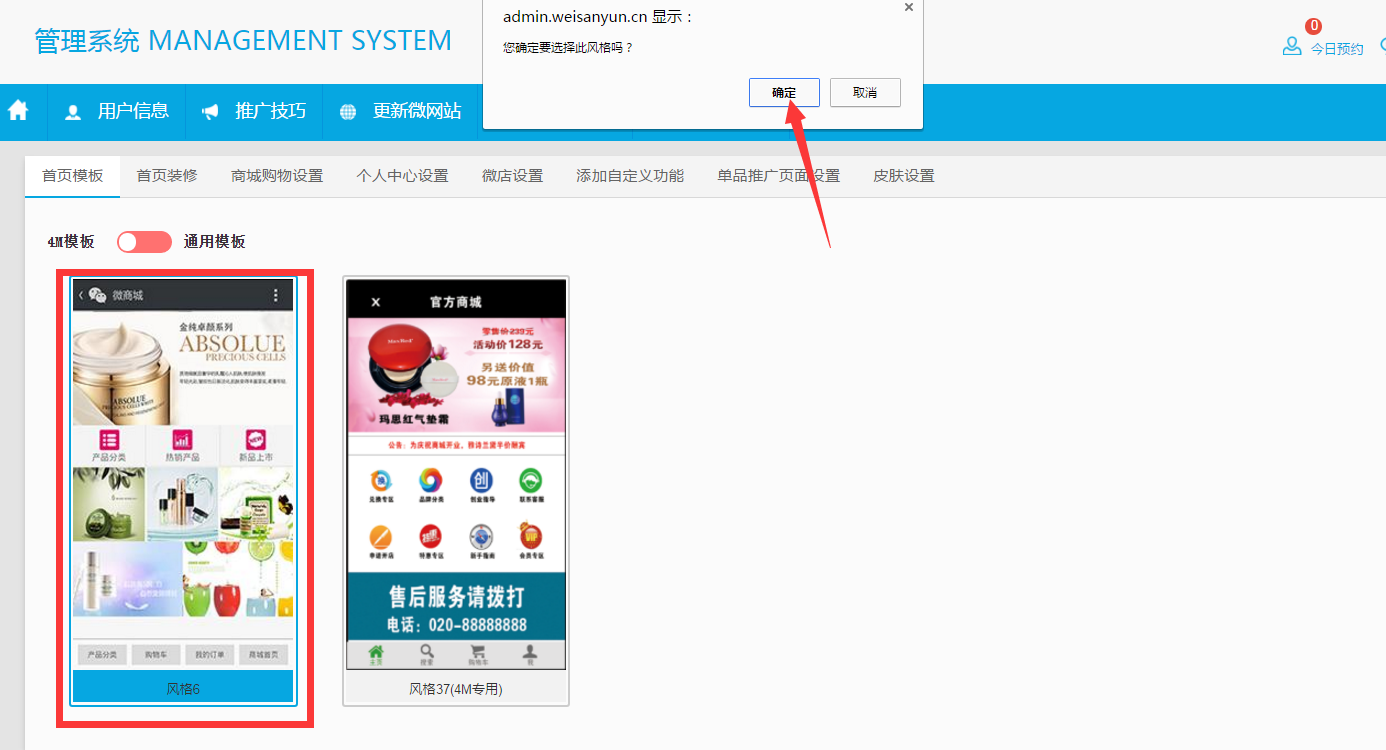Select the 皮肤设置 tab
This screenshot has width=1386, height=750.
904,176
